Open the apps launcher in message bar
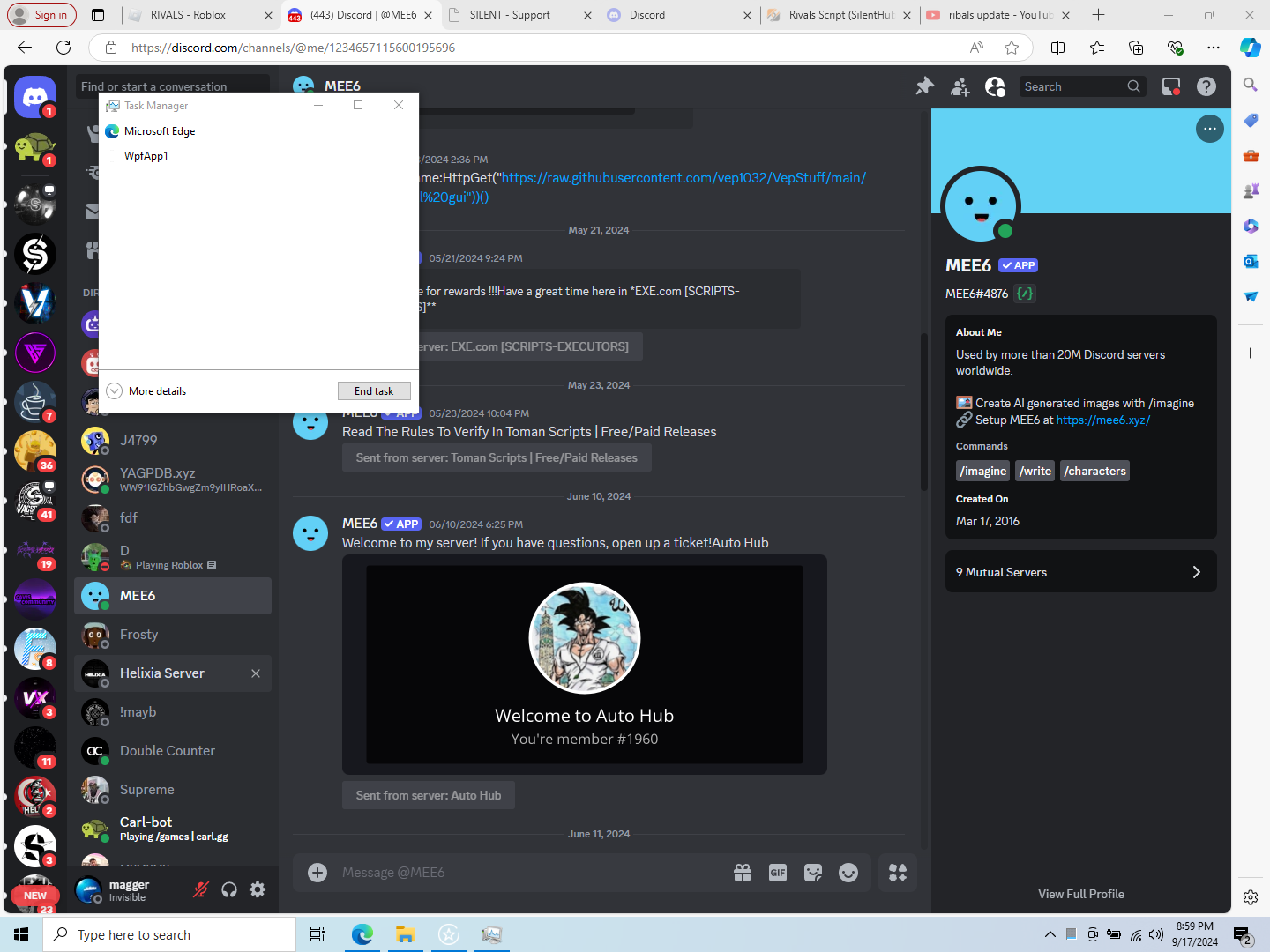Screen dimensions: 1270x952 point(898,873)
